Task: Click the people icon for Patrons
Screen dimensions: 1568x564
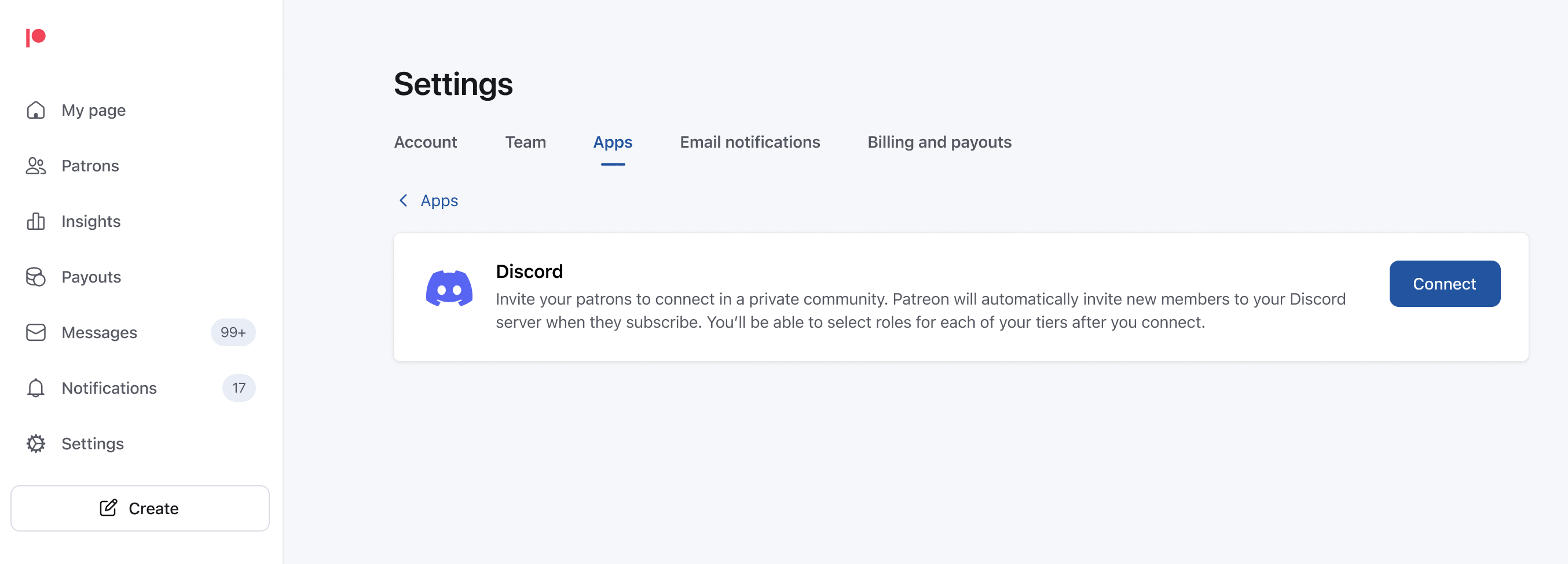Action: (x=36, y=166)
